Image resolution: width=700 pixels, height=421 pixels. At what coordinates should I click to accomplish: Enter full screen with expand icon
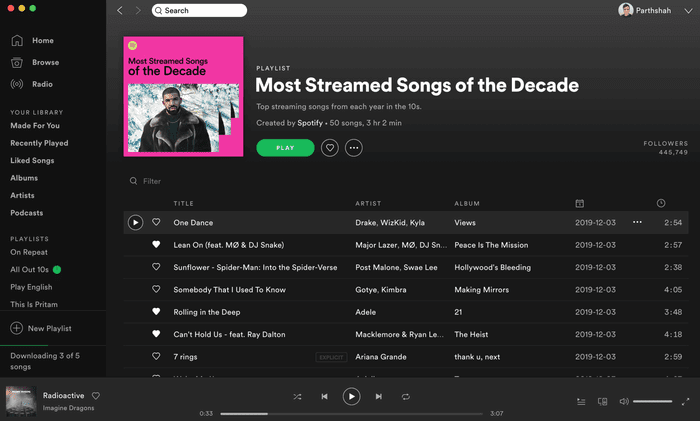pos(686,402)
